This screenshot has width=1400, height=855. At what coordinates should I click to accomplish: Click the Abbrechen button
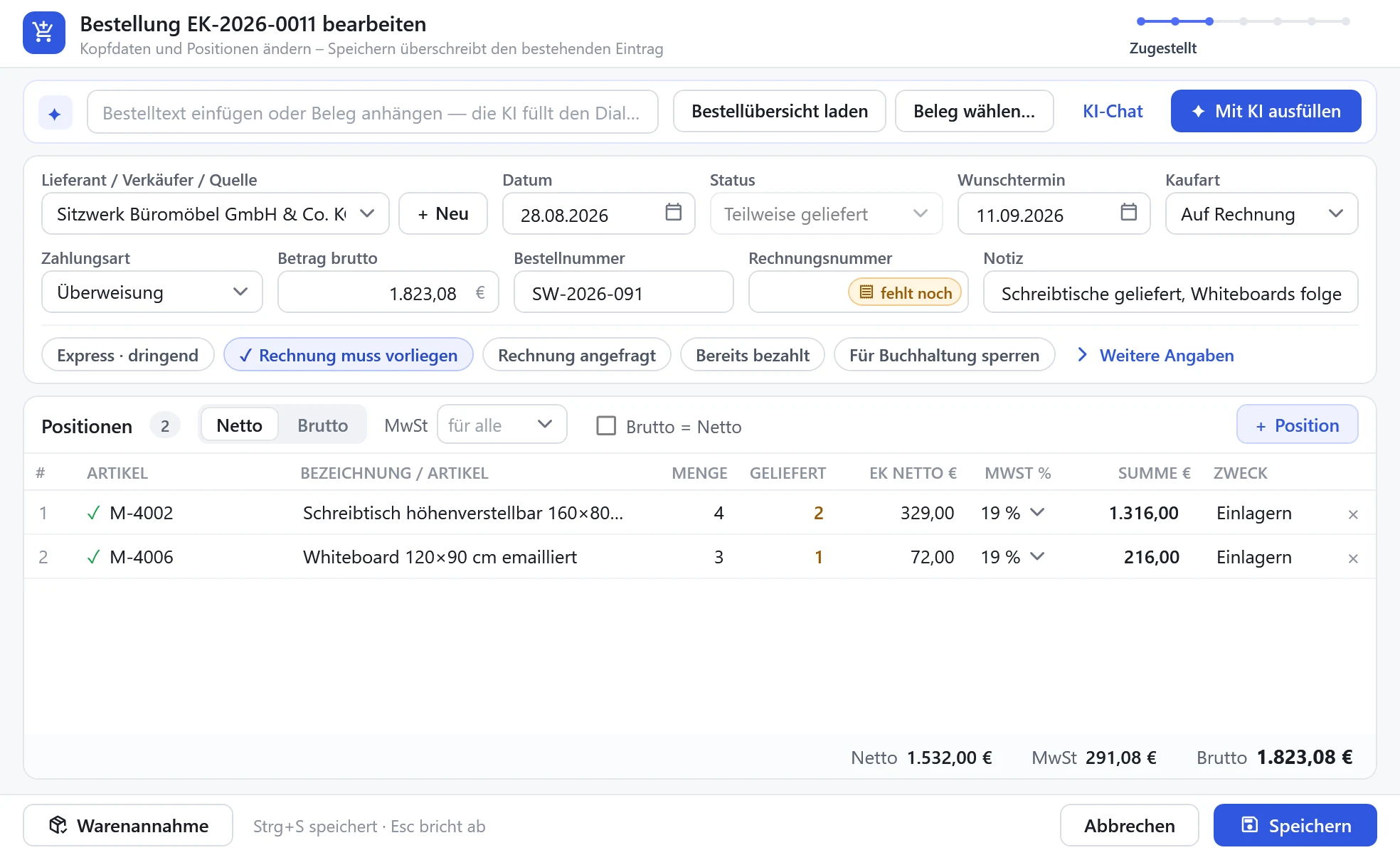tap(1129, 825)
